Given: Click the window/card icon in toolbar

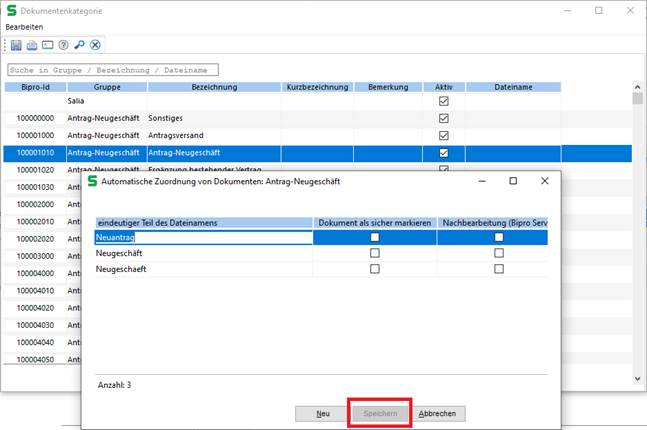Looking at the screenshot, I should 47,45.
